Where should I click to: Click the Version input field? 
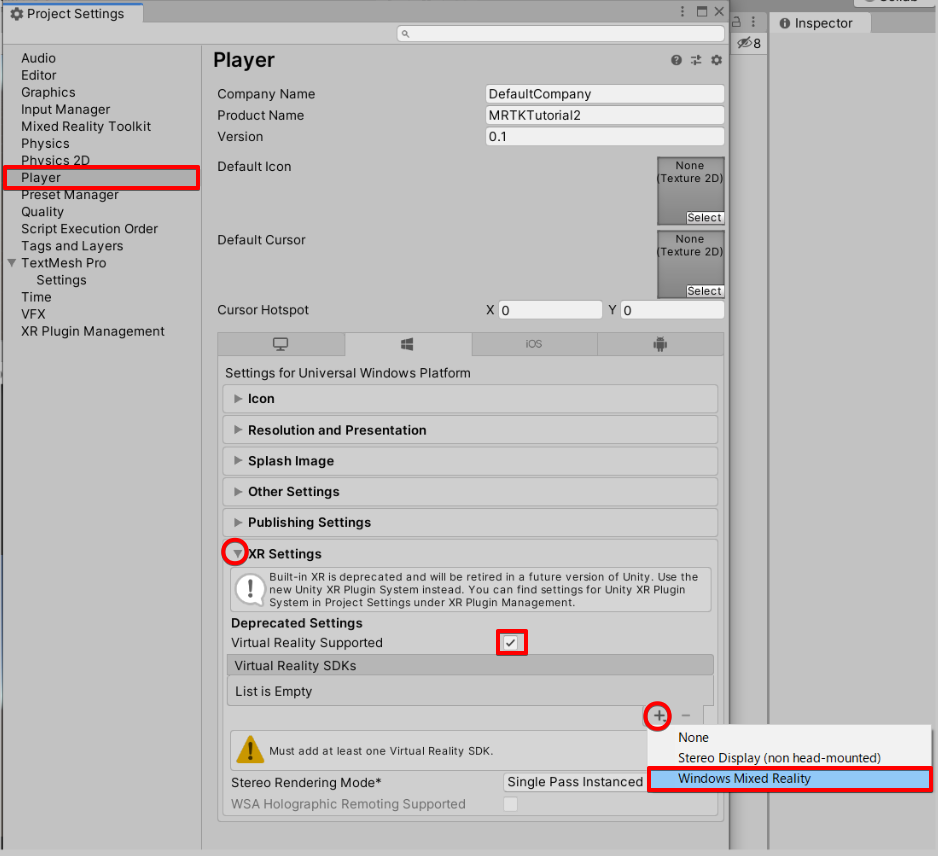pos(605,136)
